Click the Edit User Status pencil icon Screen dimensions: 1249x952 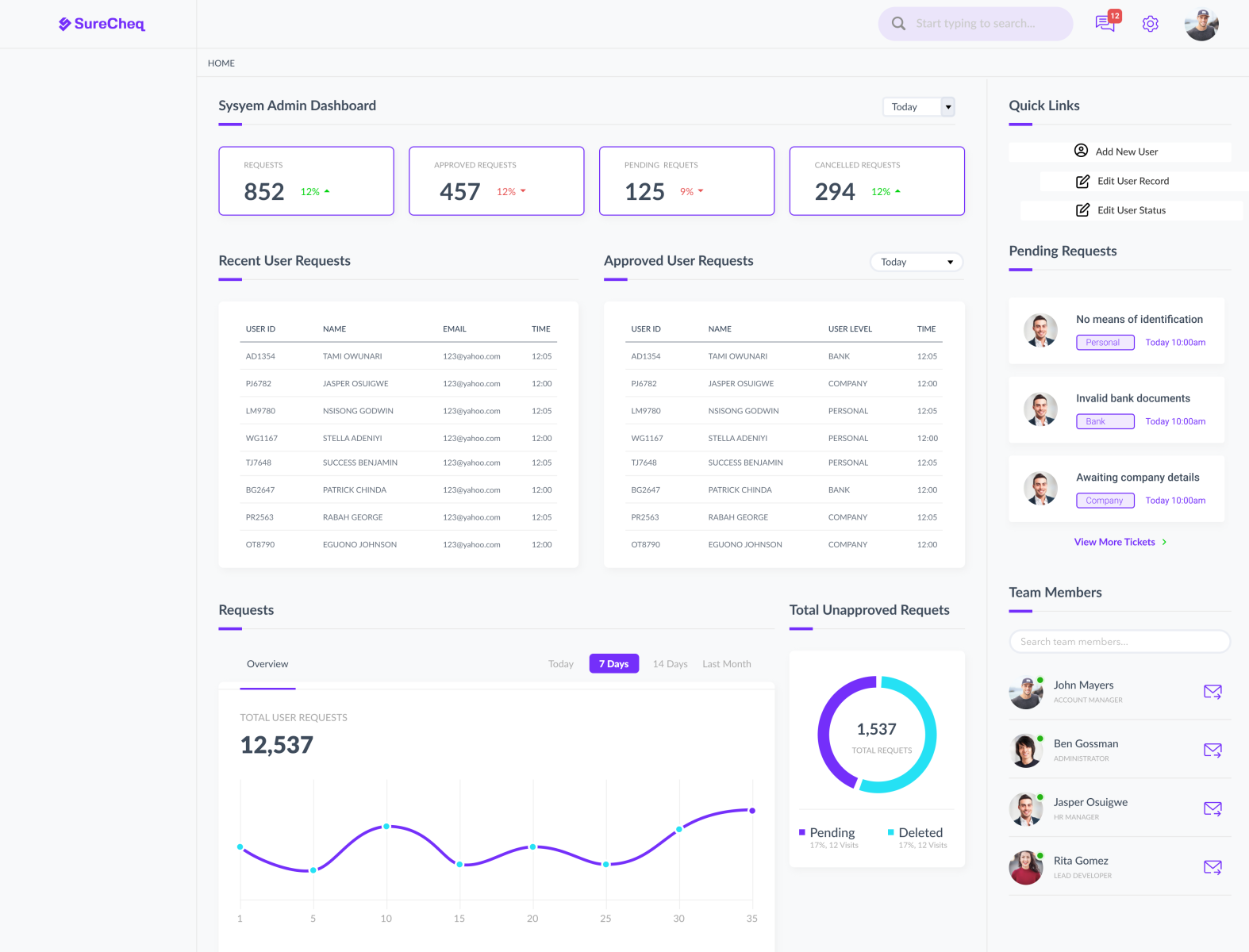(1082, 210)
